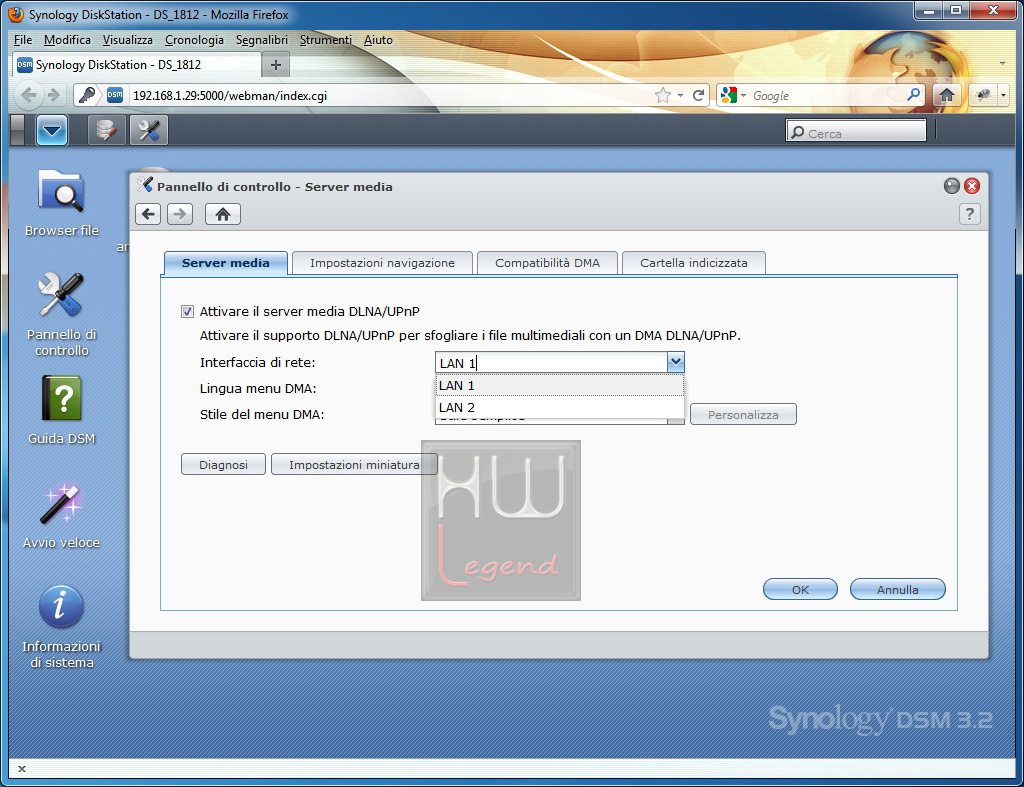This screenshot has width=1024, height=787.
Task: Open the Browser file desktop icon
Action: click(61, 202)
